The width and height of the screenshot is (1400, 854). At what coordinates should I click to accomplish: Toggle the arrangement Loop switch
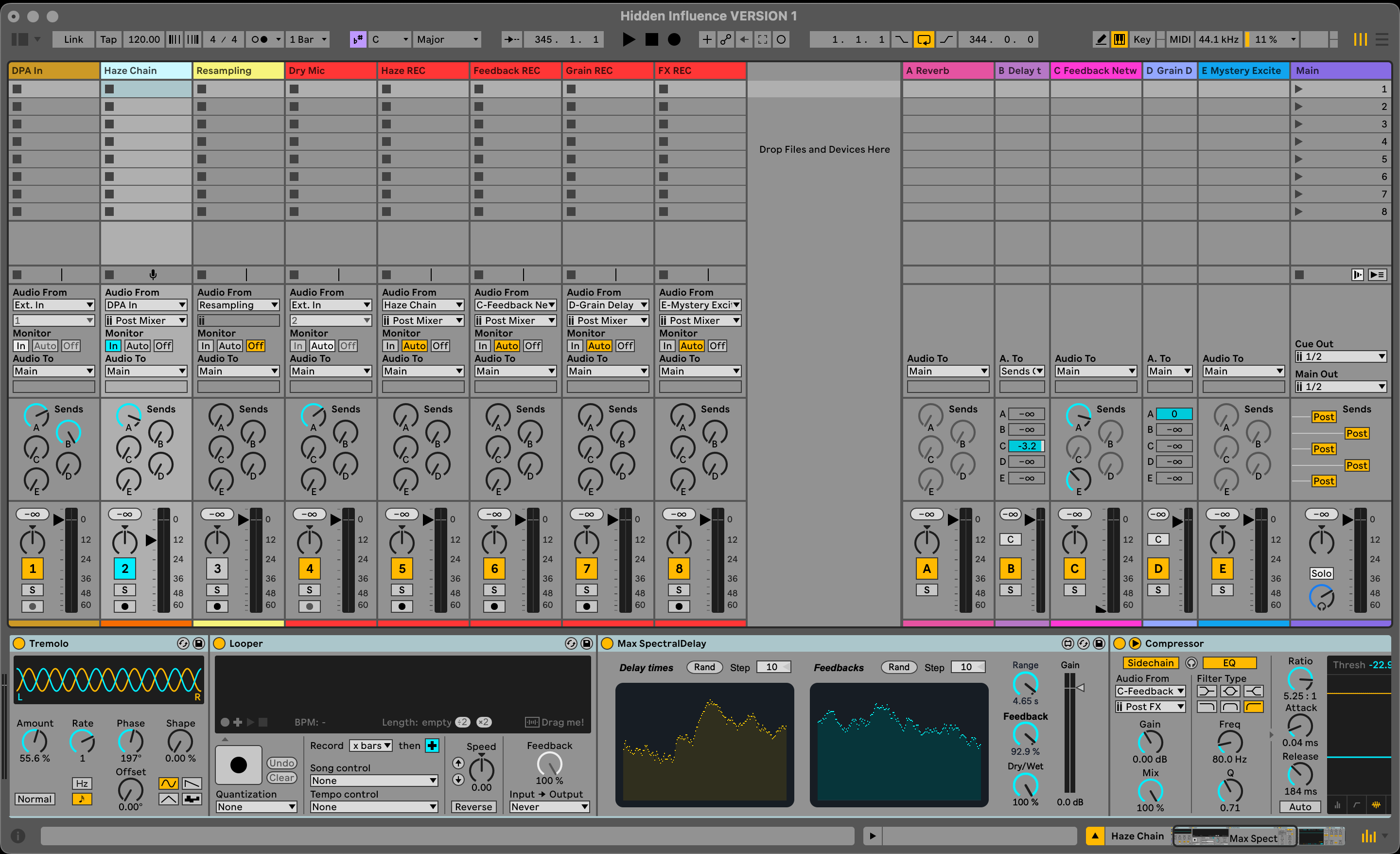pyautogui.click(x=924, y=39)
